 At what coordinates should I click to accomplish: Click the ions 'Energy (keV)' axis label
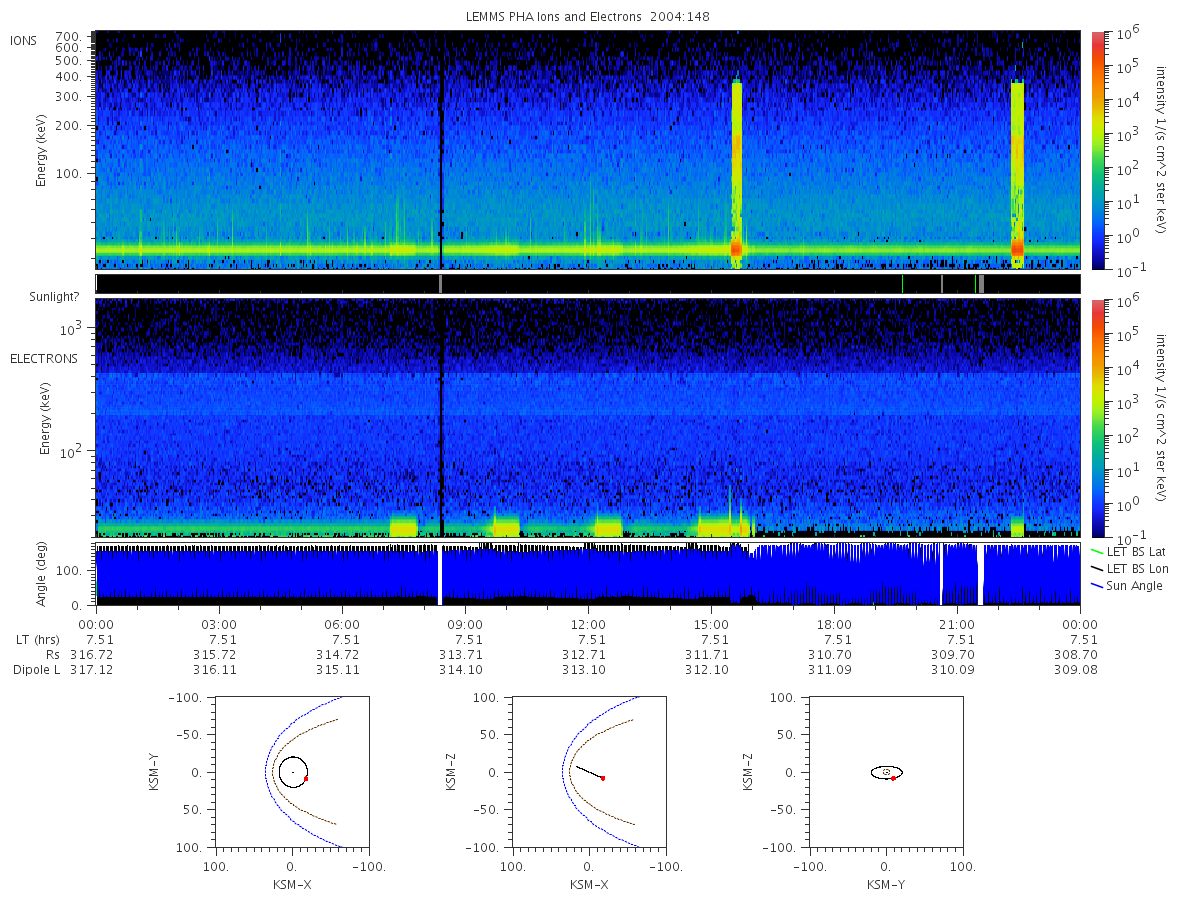click(x=43, y=150)
